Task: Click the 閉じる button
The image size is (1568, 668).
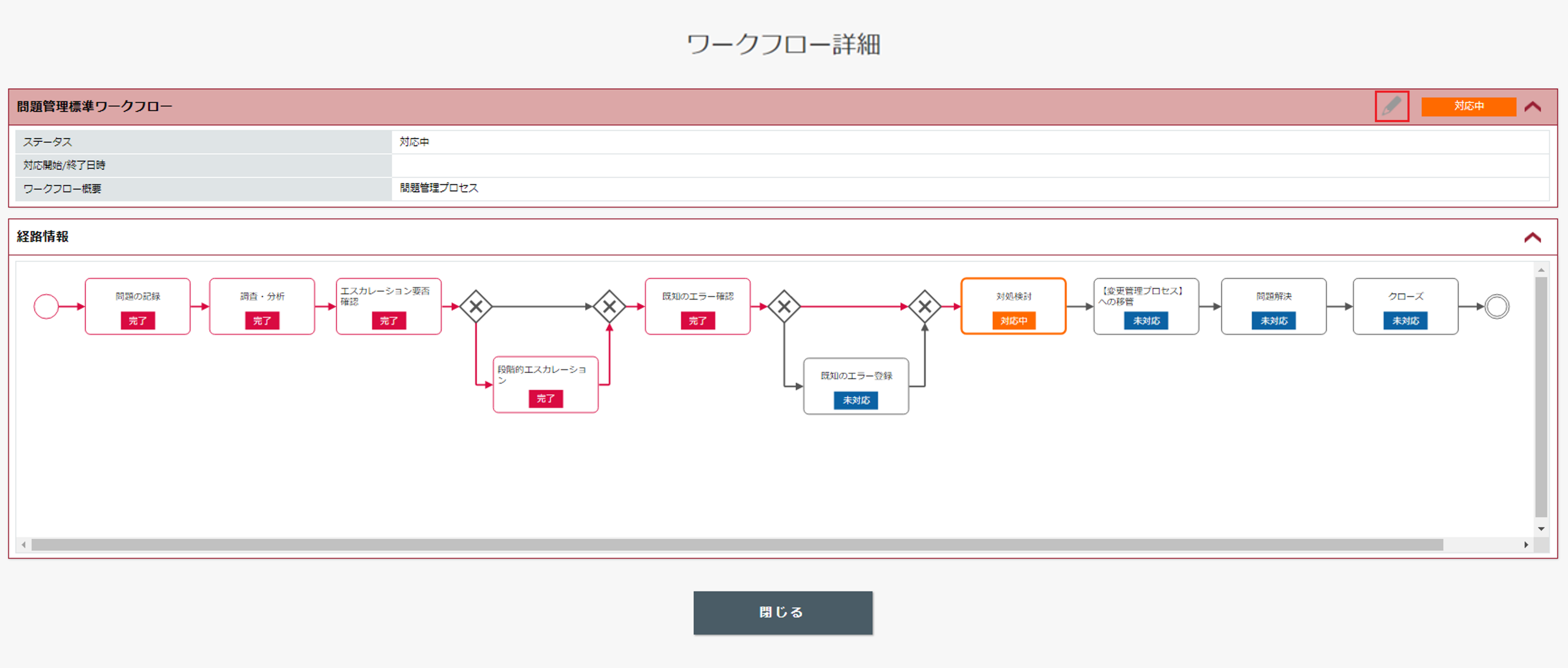Action: (x=783, y=613)
